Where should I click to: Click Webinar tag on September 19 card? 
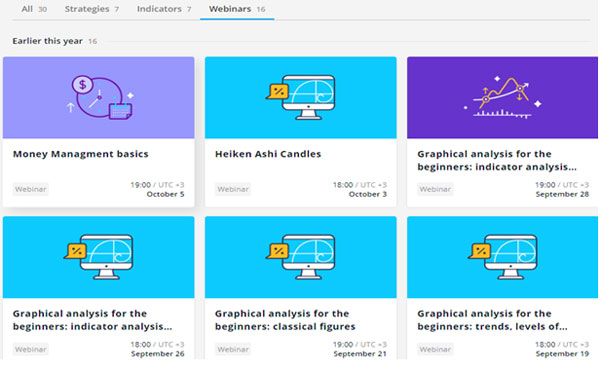click(435, 349)
